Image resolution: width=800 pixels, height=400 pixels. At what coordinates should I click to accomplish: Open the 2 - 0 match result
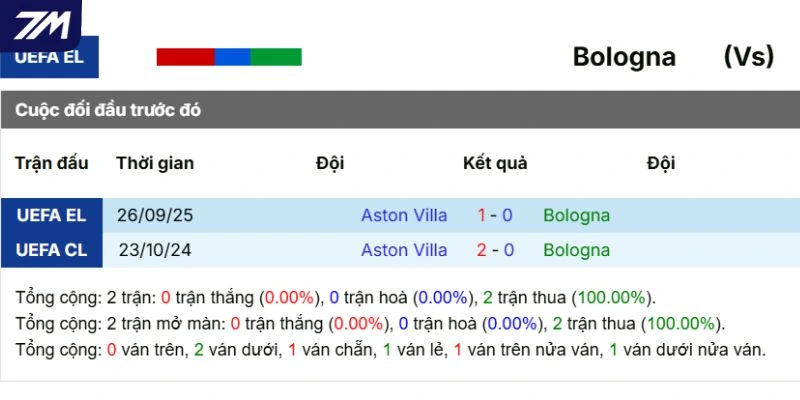click(495, 250)
